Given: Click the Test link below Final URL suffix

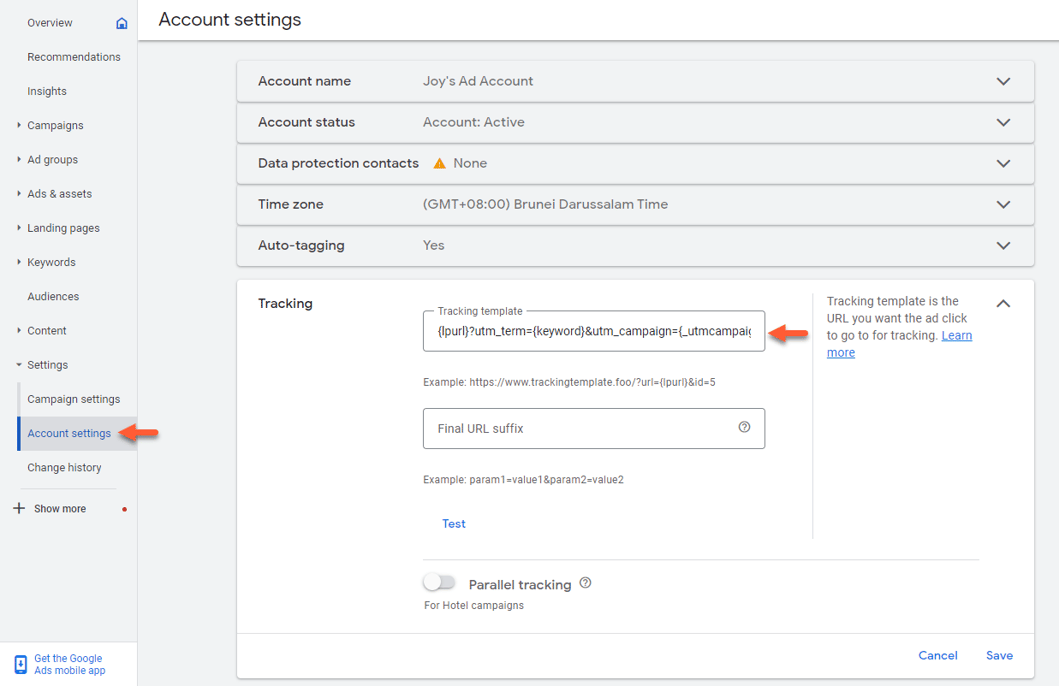Looking at the screenshot, I should pyautogui.click(x=454, y=523).
